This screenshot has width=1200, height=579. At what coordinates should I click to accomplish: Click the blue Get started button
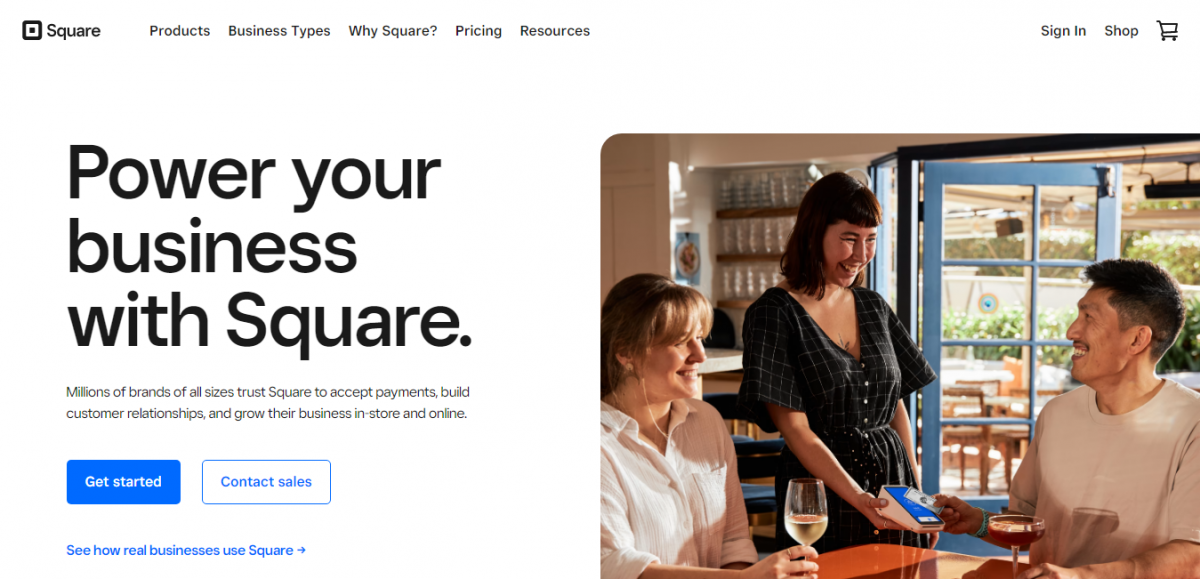(x=123, y=482)
